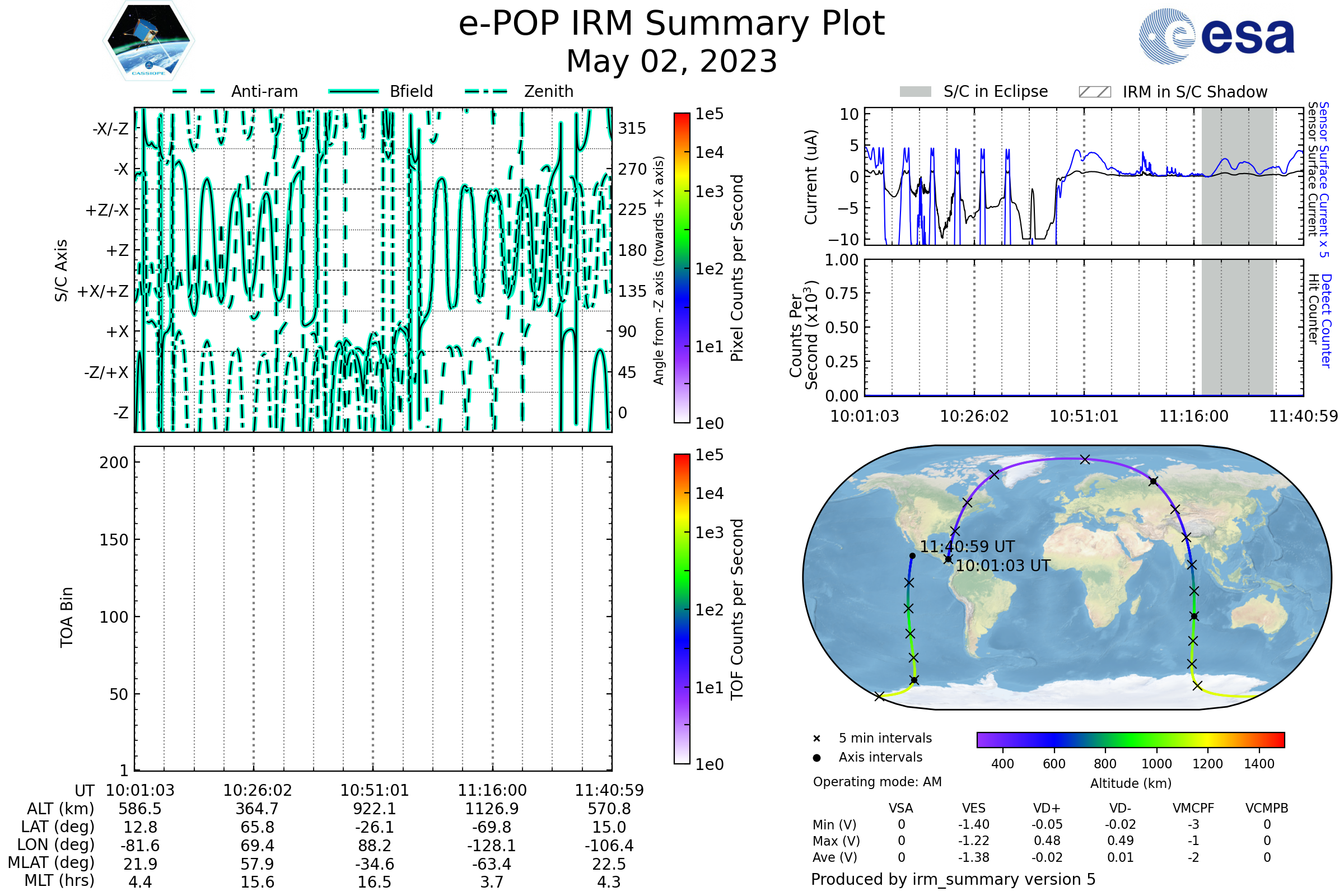Screen dimensions: 1344x896
Task: Click the e-POP IRM Summary Plot title
Action: click(x=671, y=24)
